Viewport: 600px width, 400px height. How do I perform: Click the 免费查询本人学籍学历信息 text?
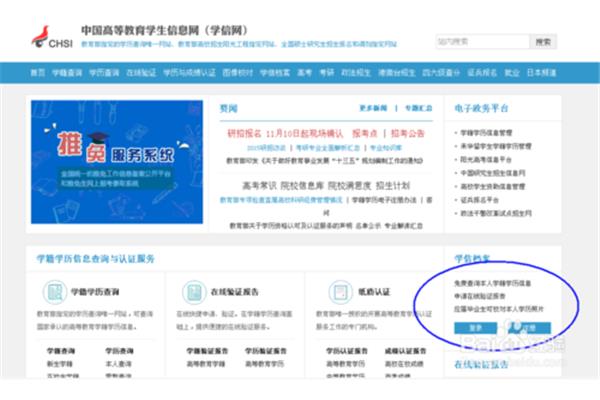tap(492, 283)
